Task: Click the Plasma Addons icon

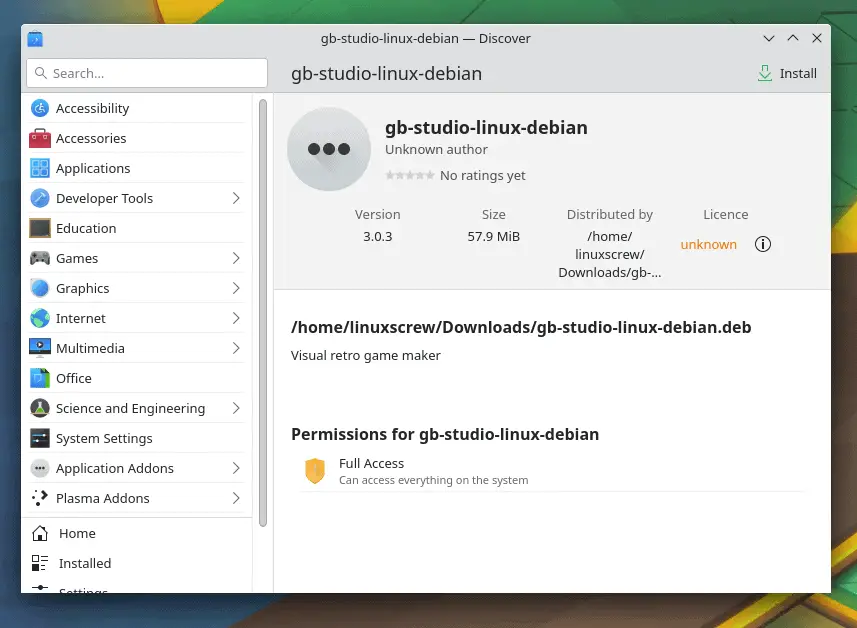Action: [40, 498]
